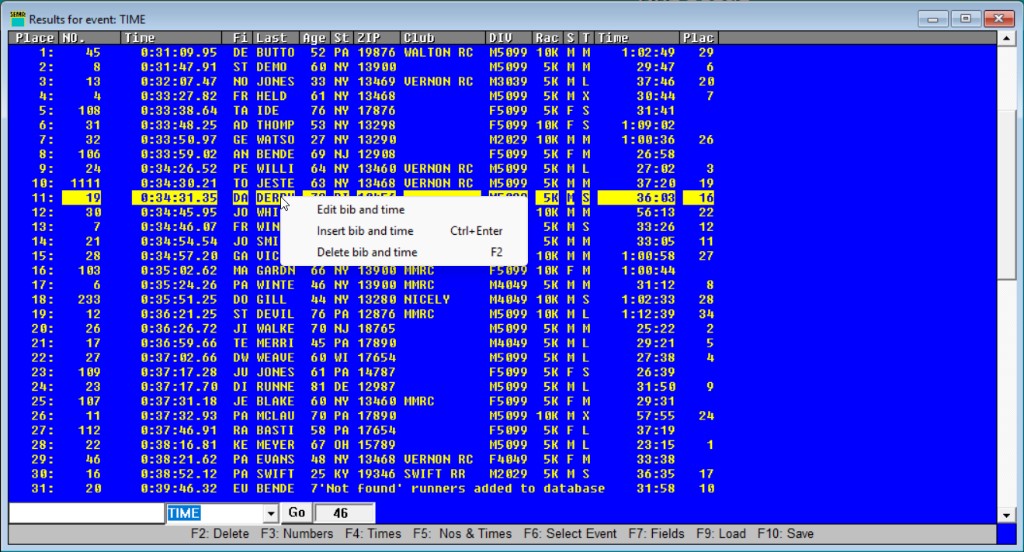This screenshot has width=1024, height=552.
Task: Close the Results window
Action: click(998, 19)
